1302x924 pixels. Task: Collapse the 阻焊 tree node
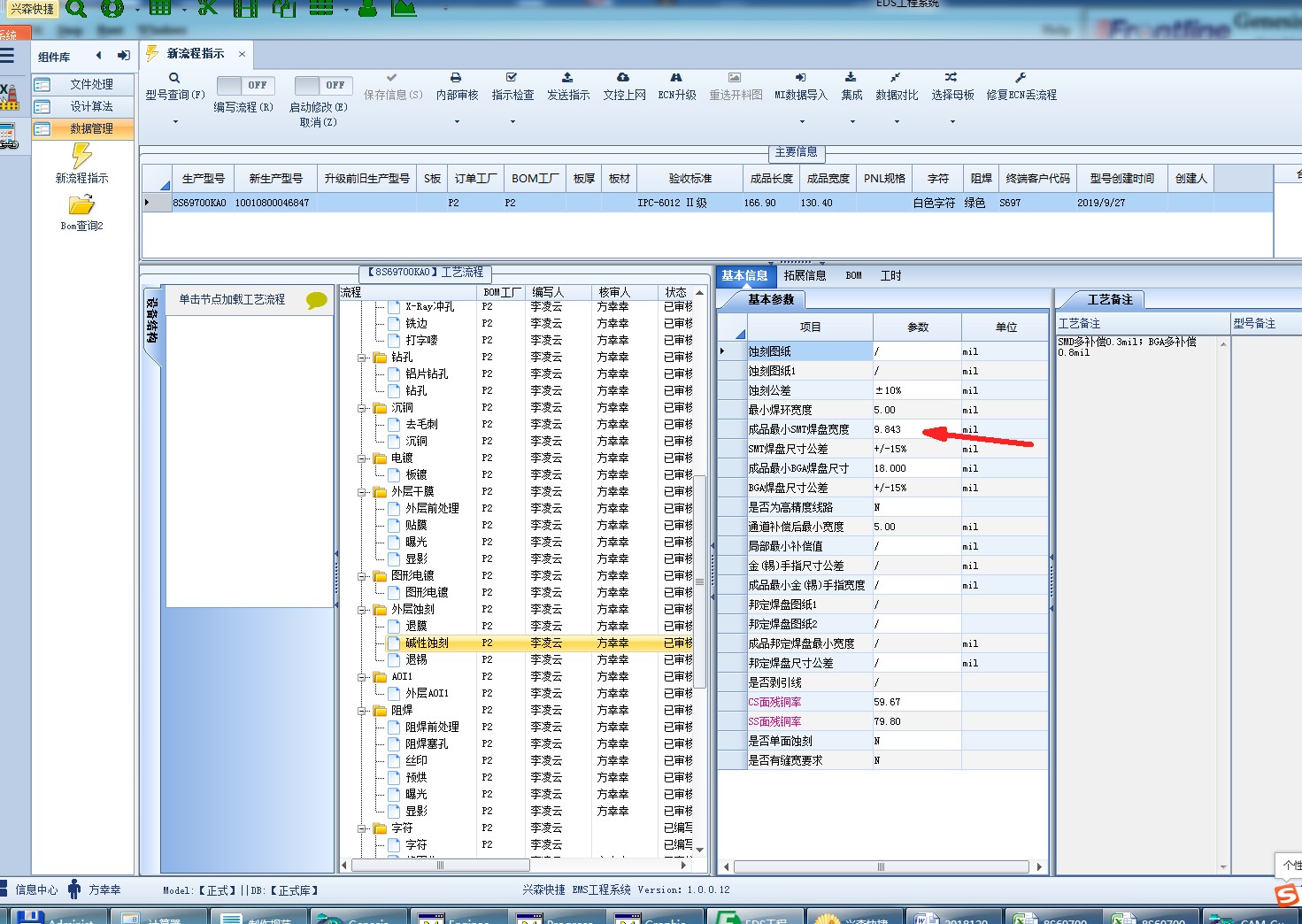tap(362, 711)
